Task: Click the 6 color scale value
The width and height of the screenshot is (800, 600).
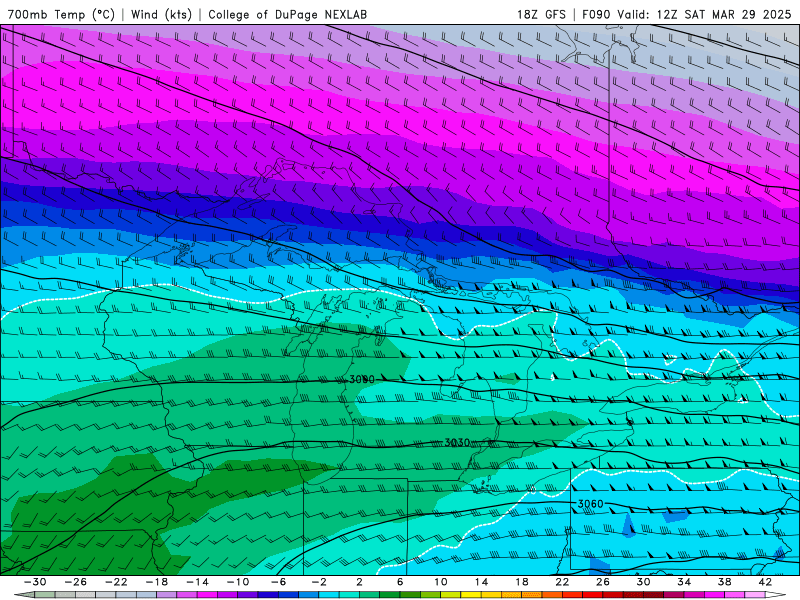Action: [x=400, y=582]
